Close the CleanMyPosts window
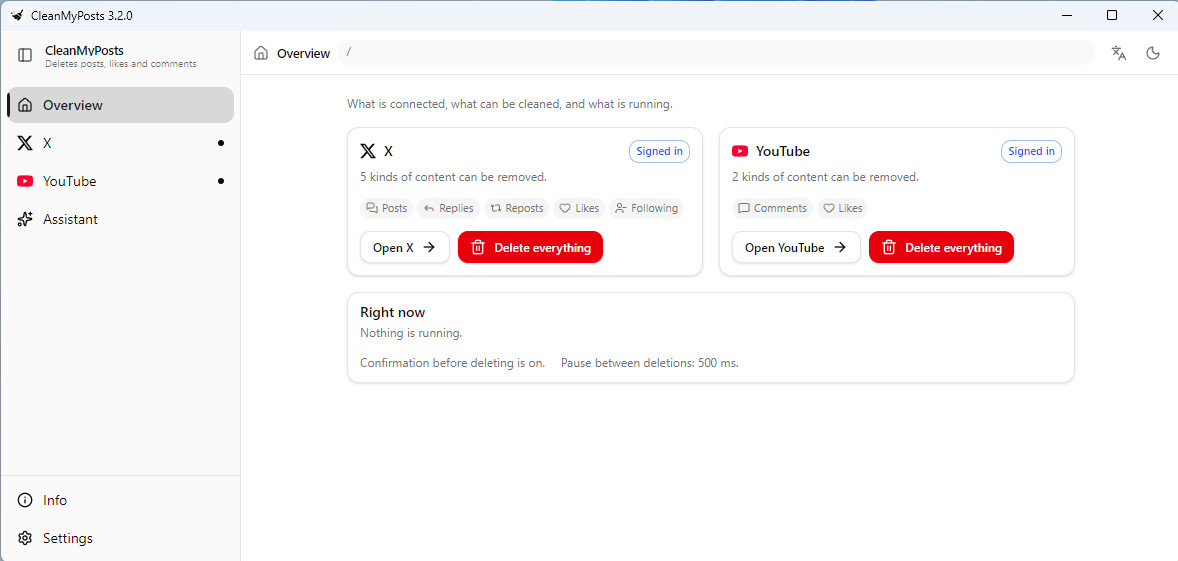This screenshot has height=561, width=1178. (1156, 15)
